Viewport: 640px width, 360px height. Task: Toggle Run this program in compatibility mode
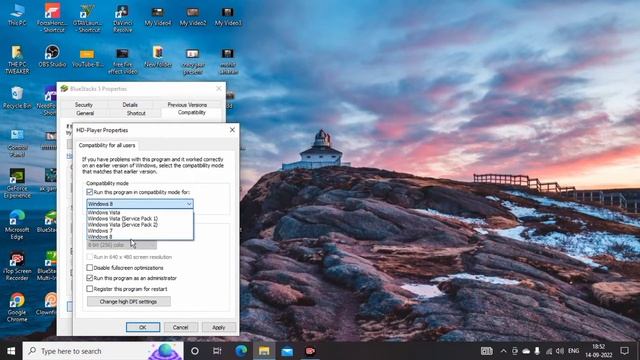(89, 192)
